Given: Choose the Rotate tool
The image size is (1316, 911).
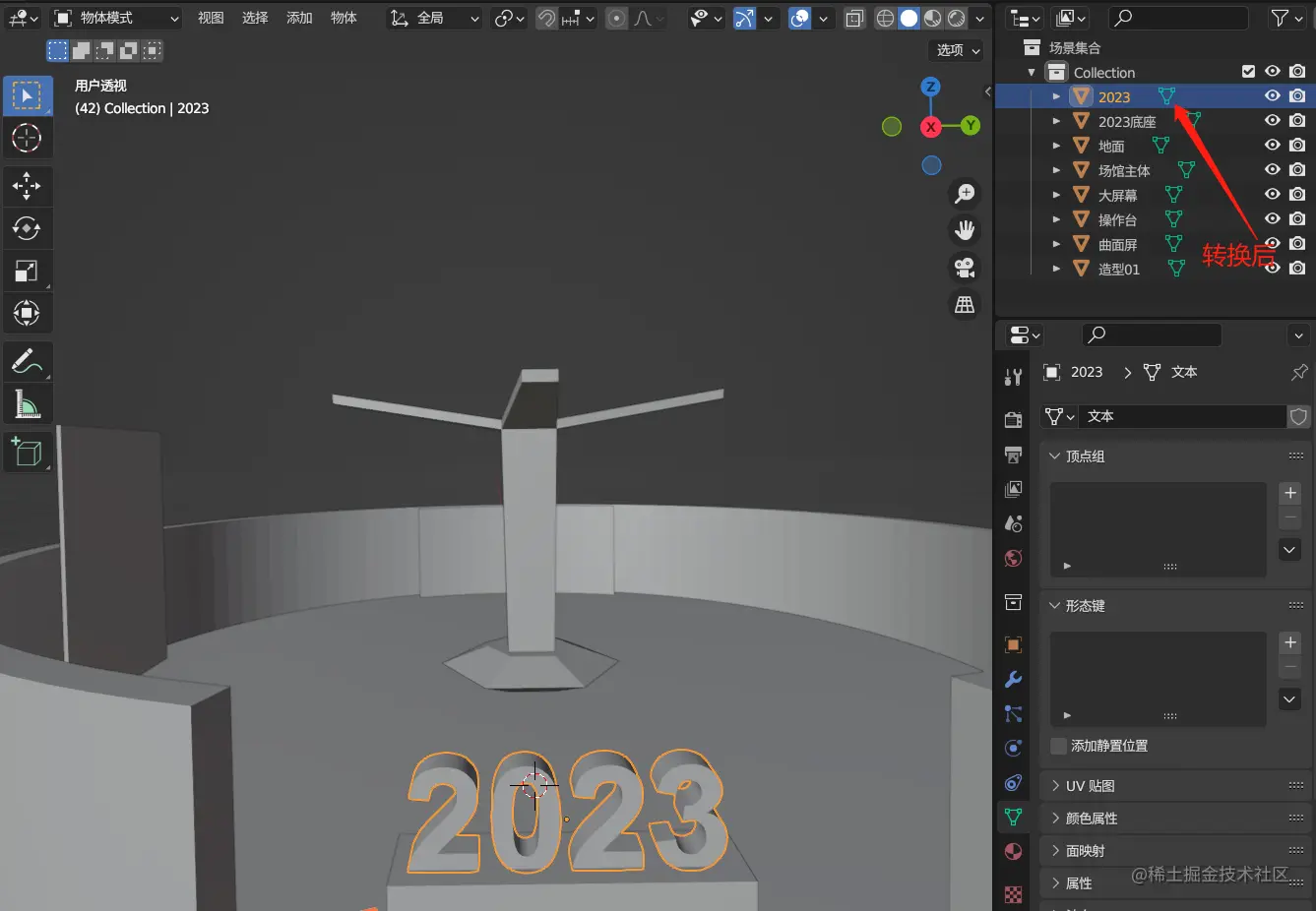Looking at the screenshot, I should [27, 228].
